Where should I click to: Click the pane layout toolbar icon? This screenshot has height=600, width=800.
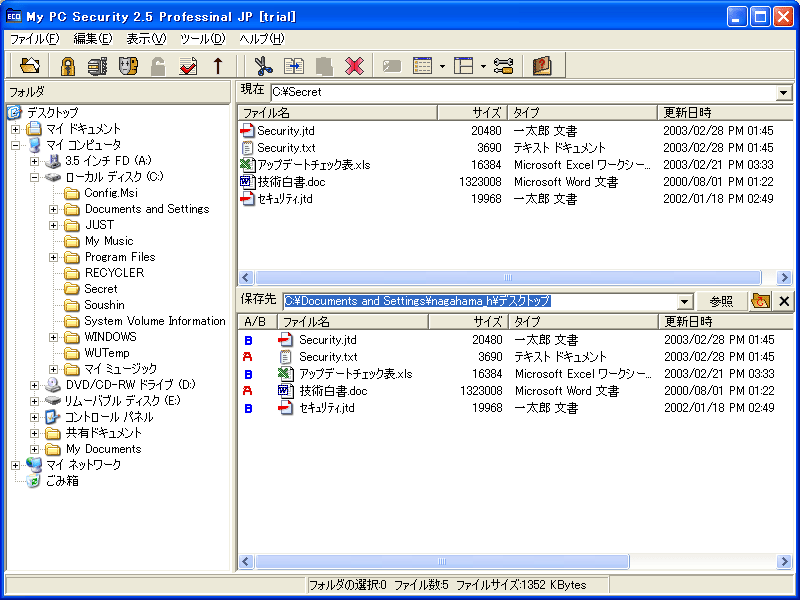[x=463, y=66]
